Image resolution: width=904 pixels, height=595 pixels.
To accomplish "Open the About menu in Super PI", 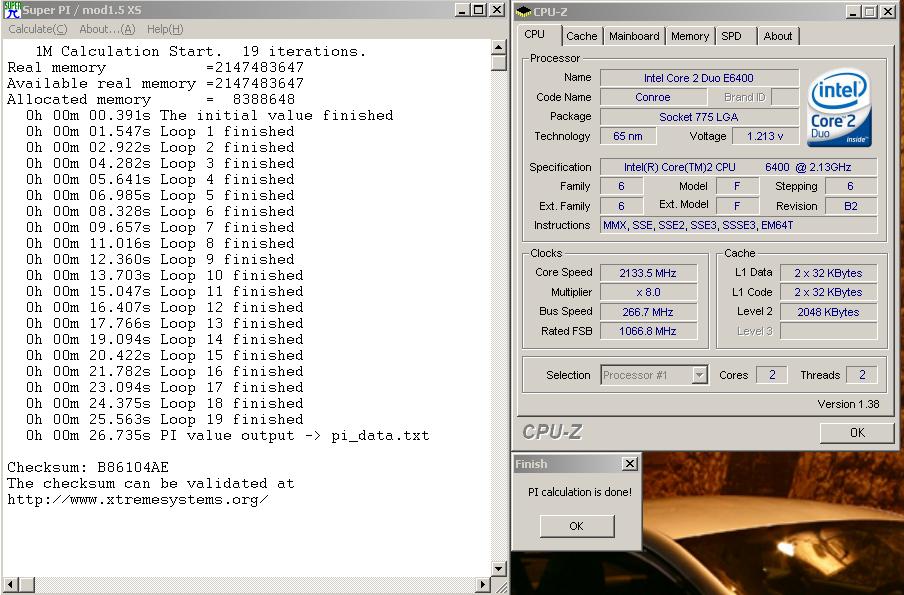I will (x=107, y=29).
